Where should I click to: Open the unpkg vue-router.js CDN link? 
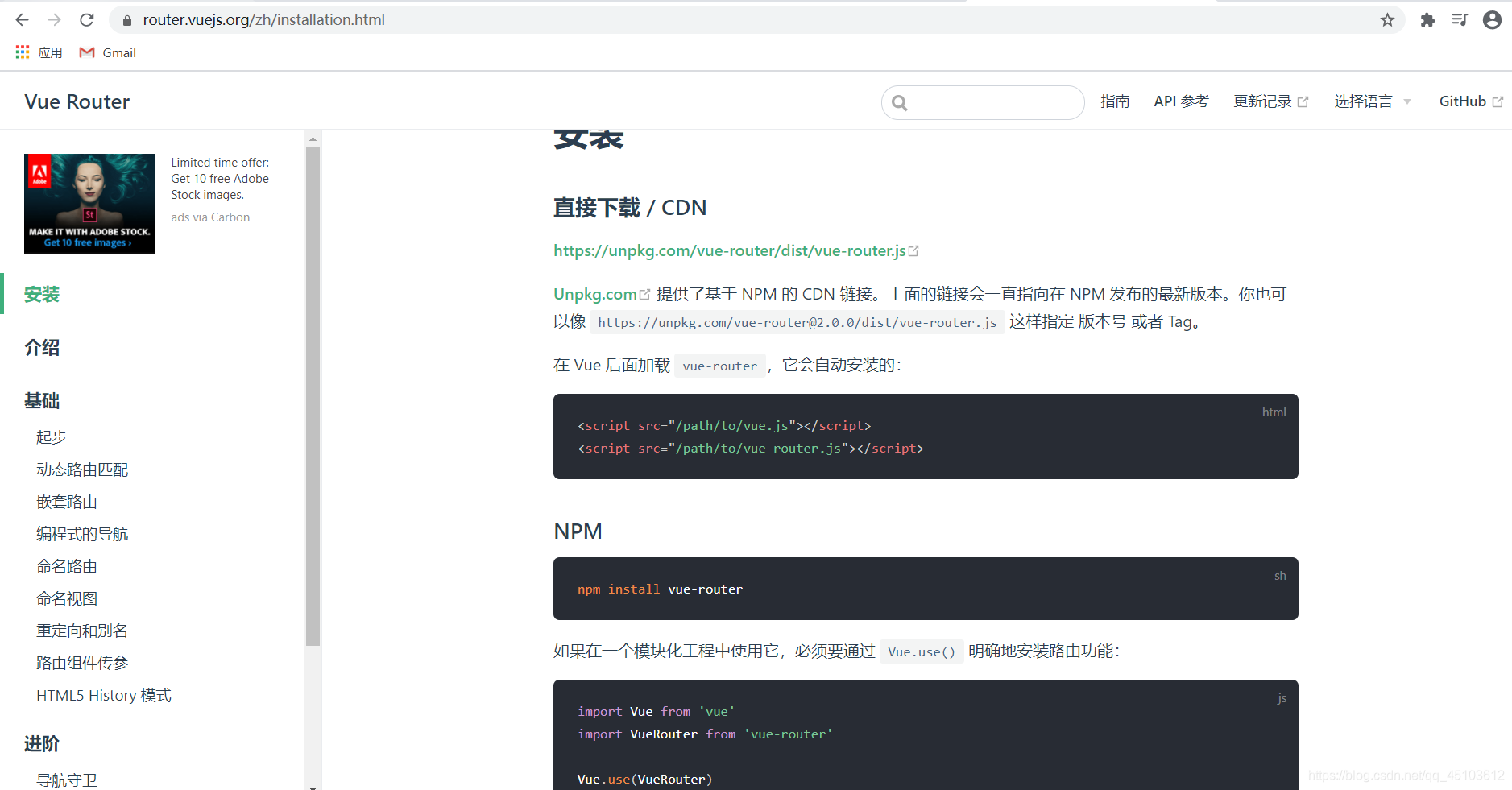(730, 250)
